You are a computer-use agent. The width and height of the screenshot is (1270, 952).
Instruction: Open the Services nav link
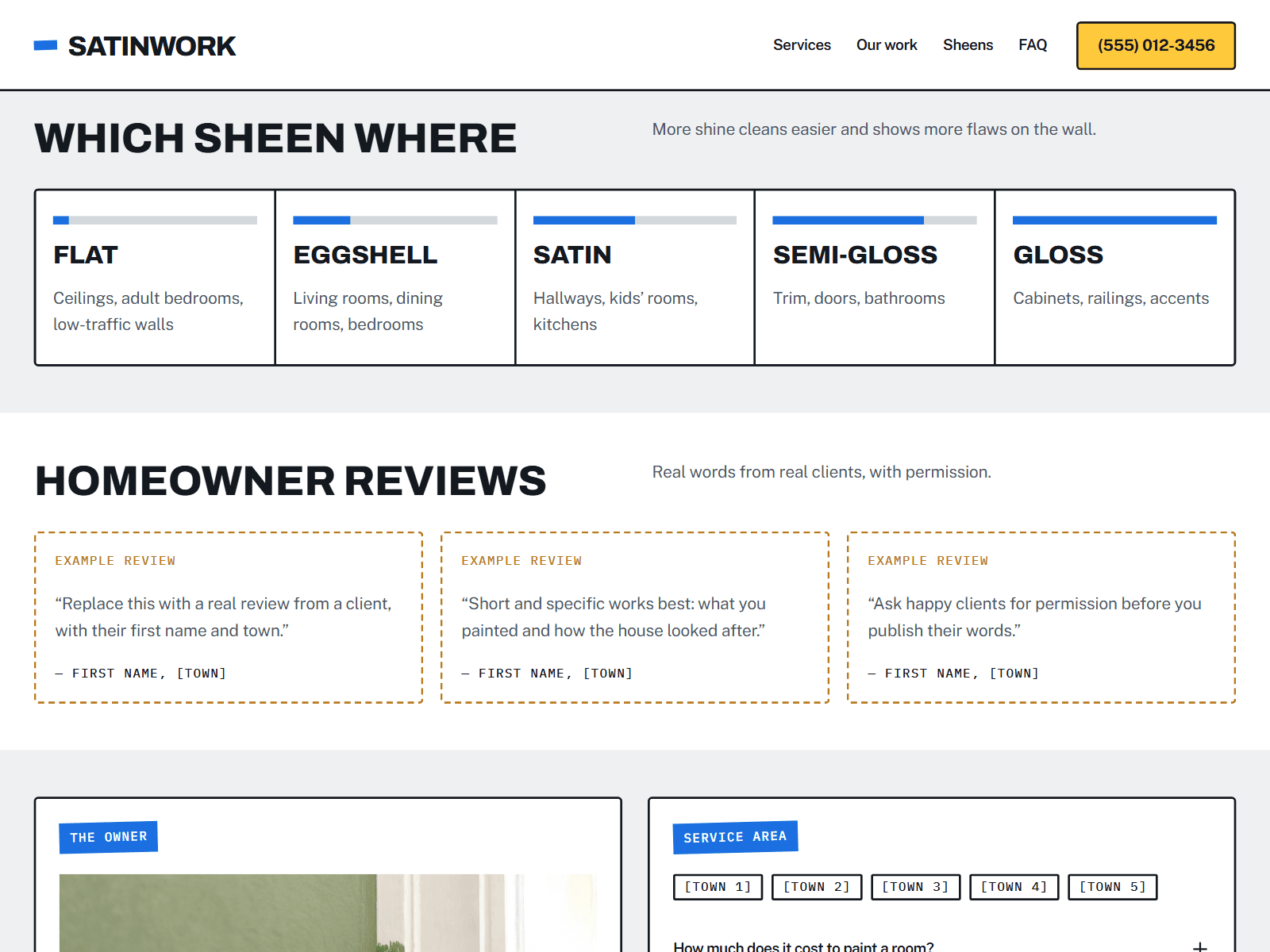coord(802,45)
